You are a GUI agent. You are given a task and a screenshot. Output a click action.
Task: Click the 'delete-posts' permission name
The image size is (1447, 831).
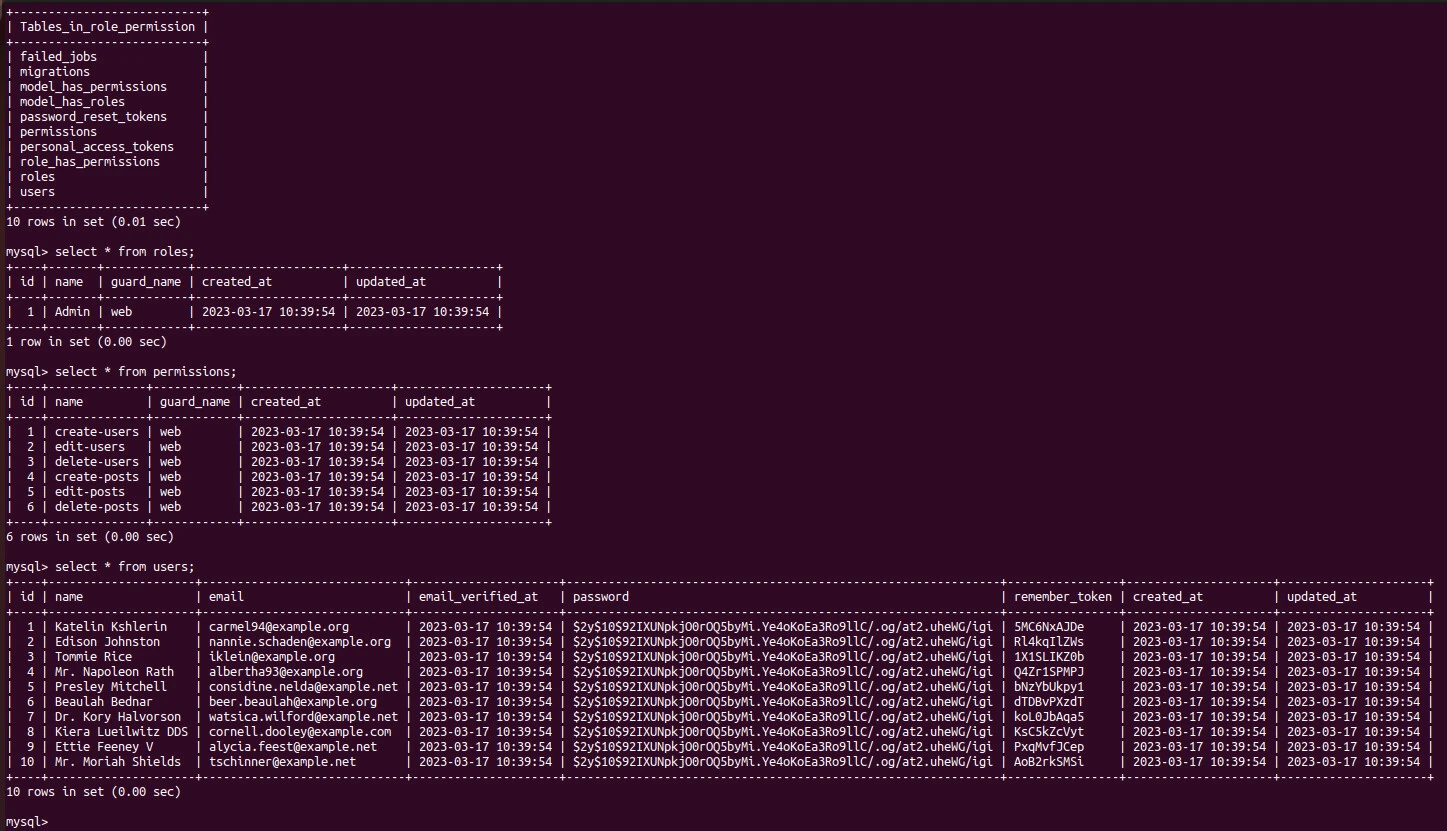(96, 507)
